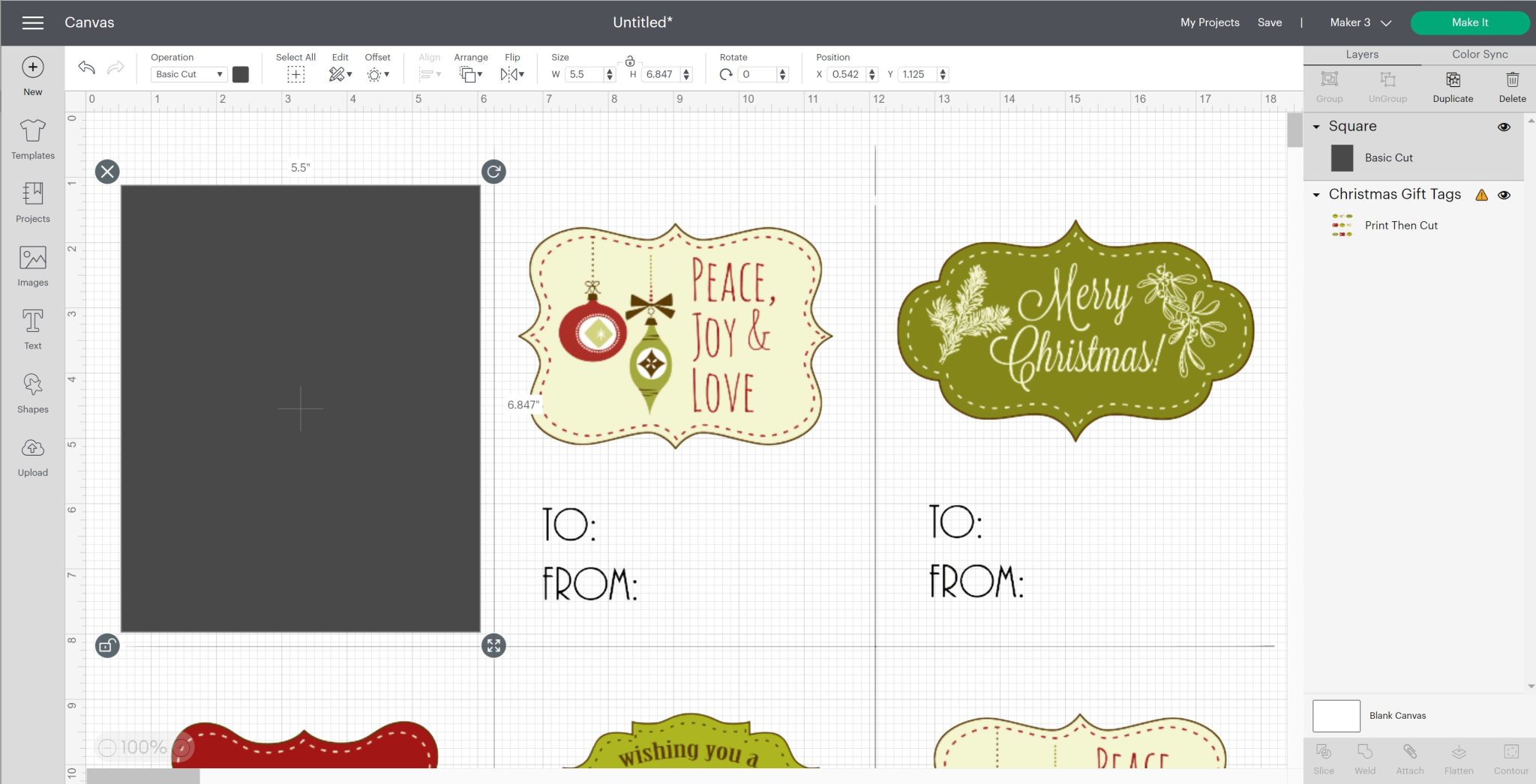Click the Undo arrow
This screenshot has height=784, width=1536.
click(x=85, y=67)
